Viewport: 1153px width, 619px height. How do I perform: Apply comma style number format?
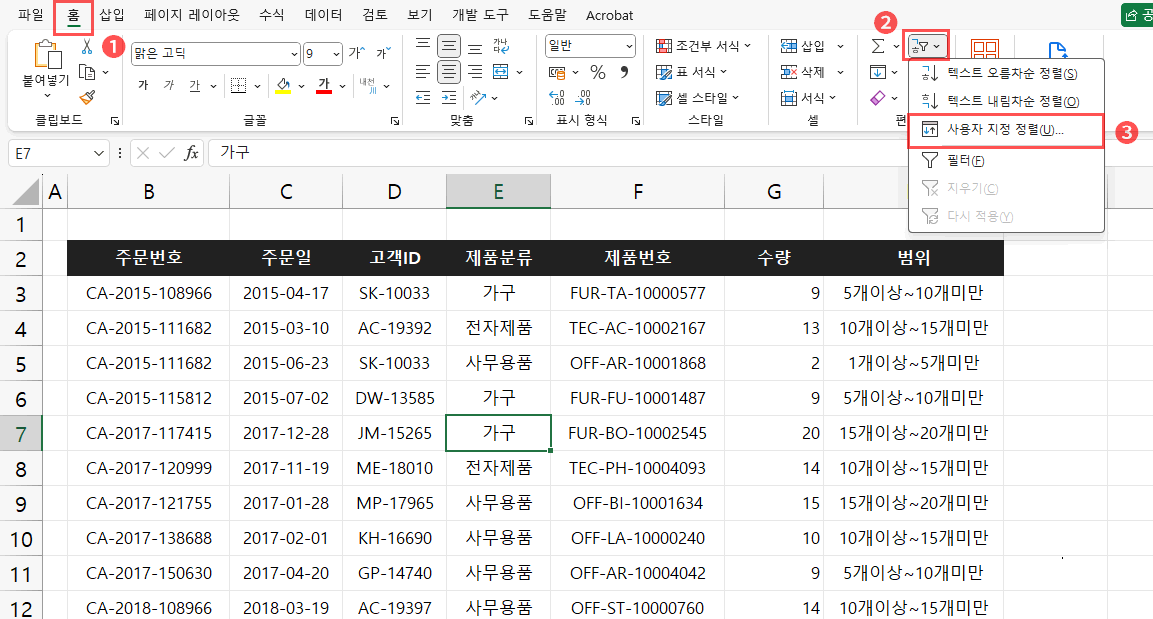(x=624, y=72)
